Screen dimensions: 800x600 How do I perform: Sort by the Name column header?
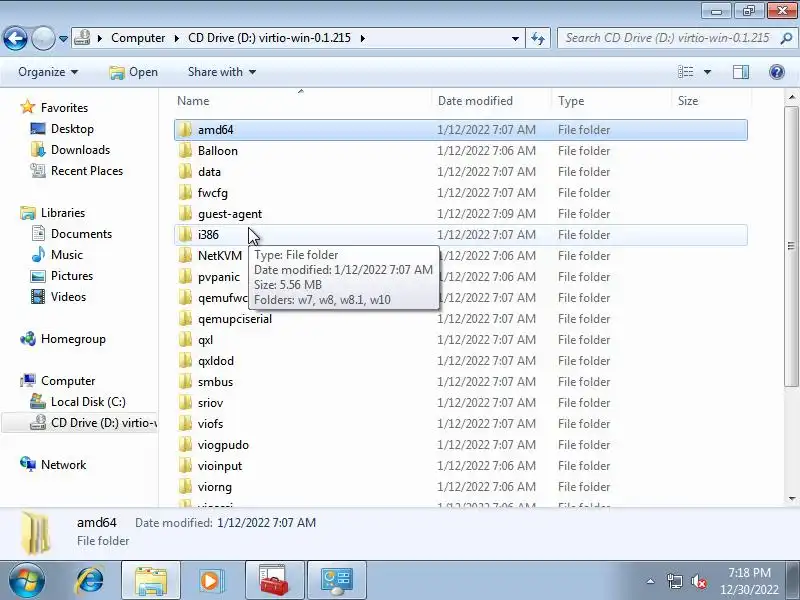click(x=303, y=101)
